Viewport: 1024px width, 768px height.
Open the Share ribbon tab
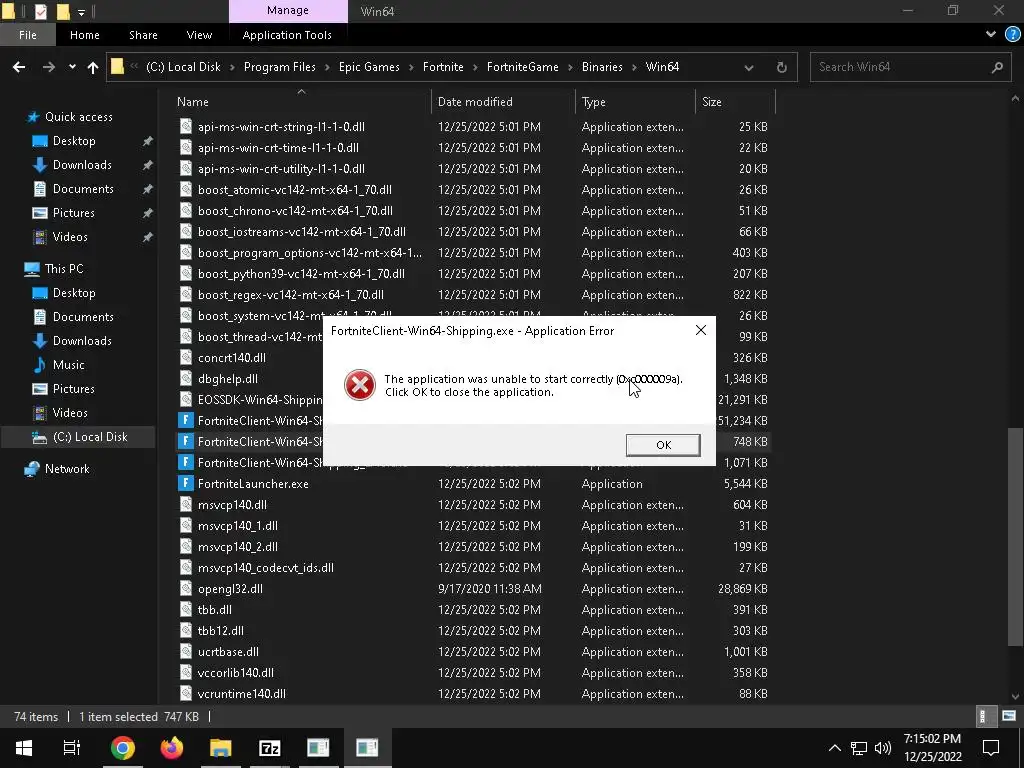[143, 35]
